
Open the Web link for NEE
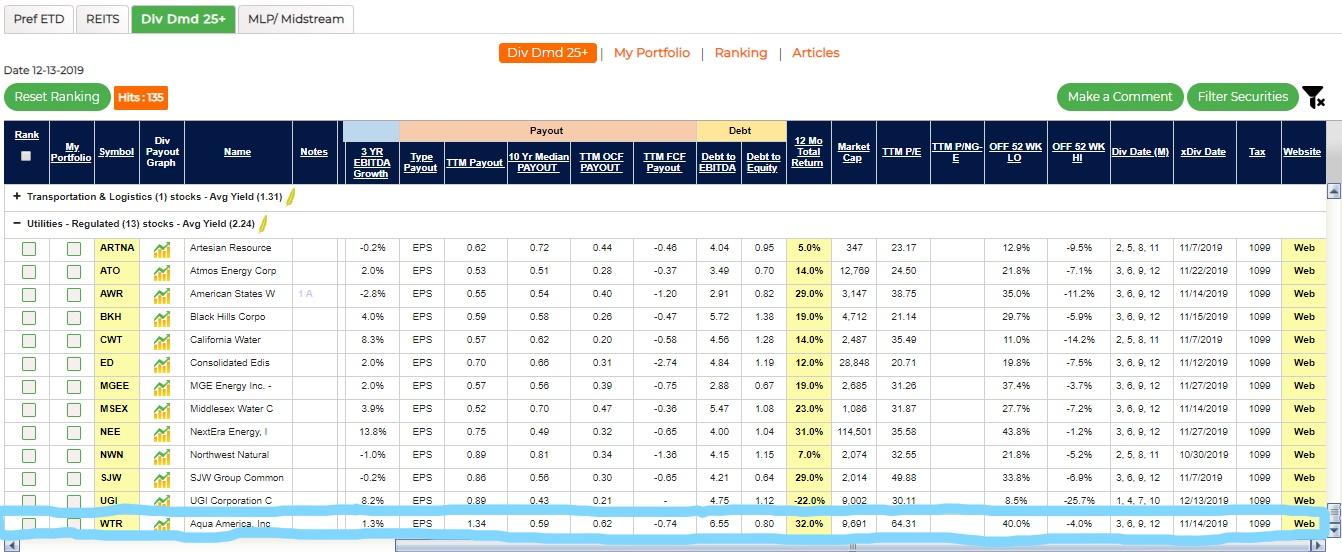click(x=1304, y=432)
